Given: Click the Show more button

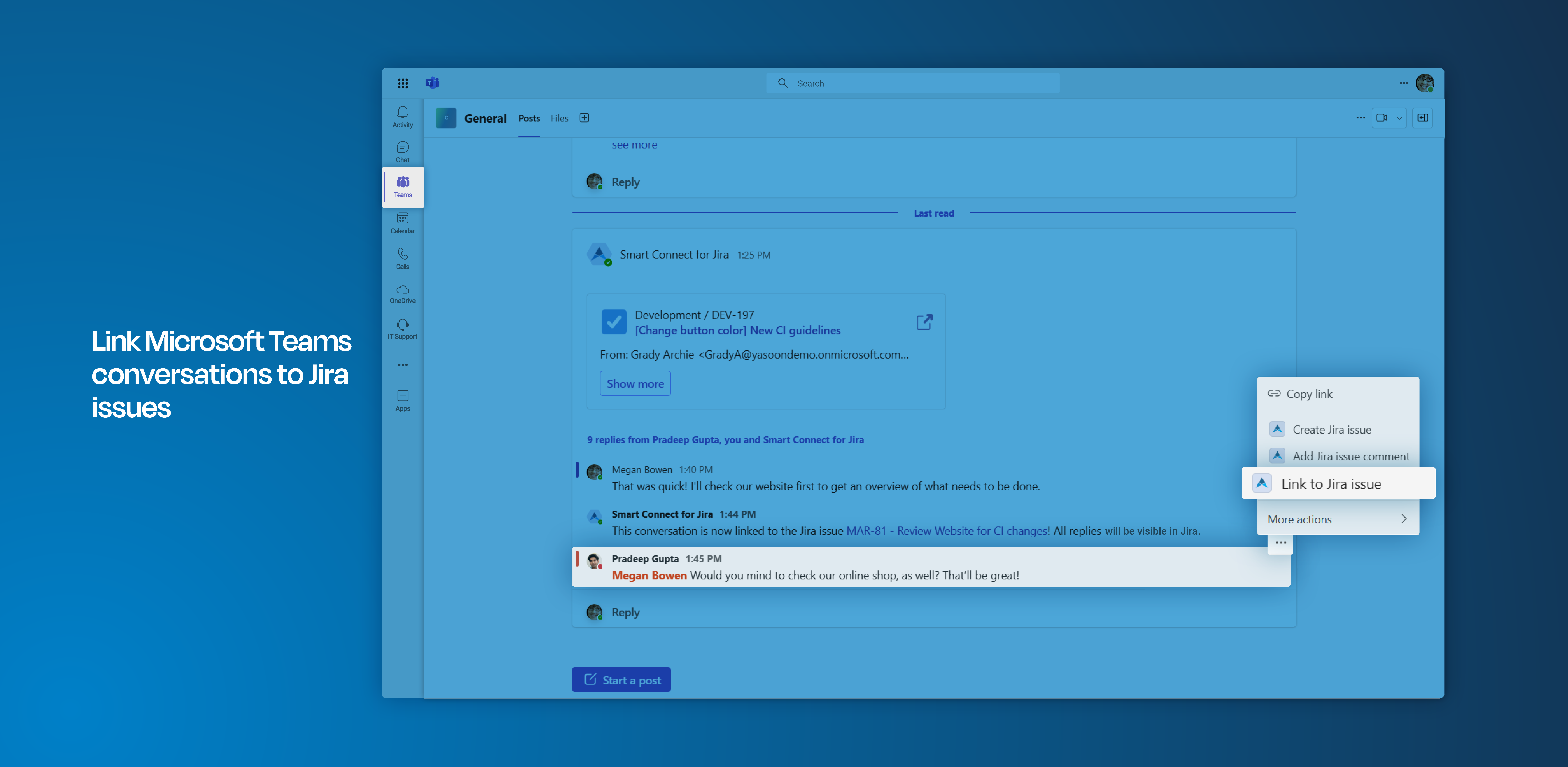Looking at the screenshot, I should coord(635,383).
